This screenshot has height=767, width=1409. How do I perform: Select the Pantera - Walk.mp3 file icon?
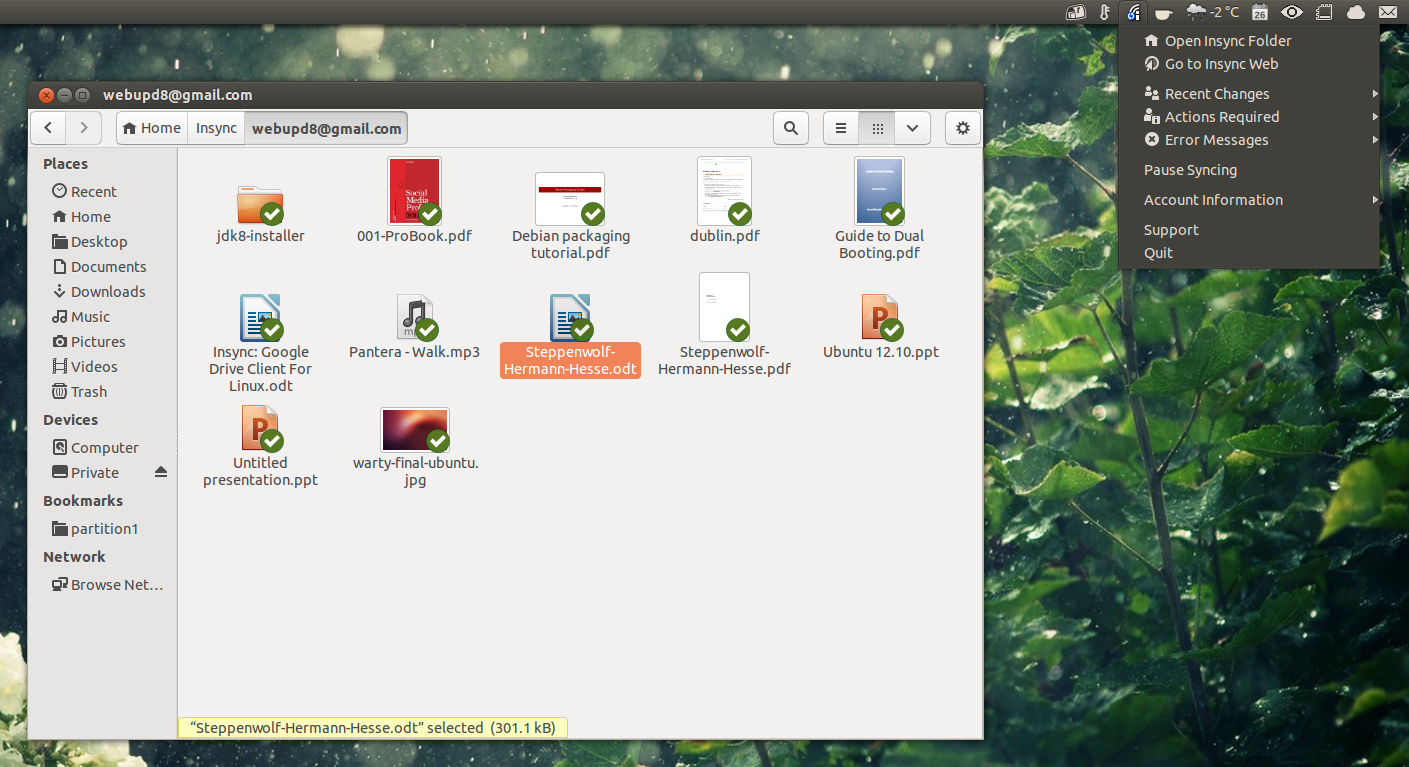coord(414,318)
